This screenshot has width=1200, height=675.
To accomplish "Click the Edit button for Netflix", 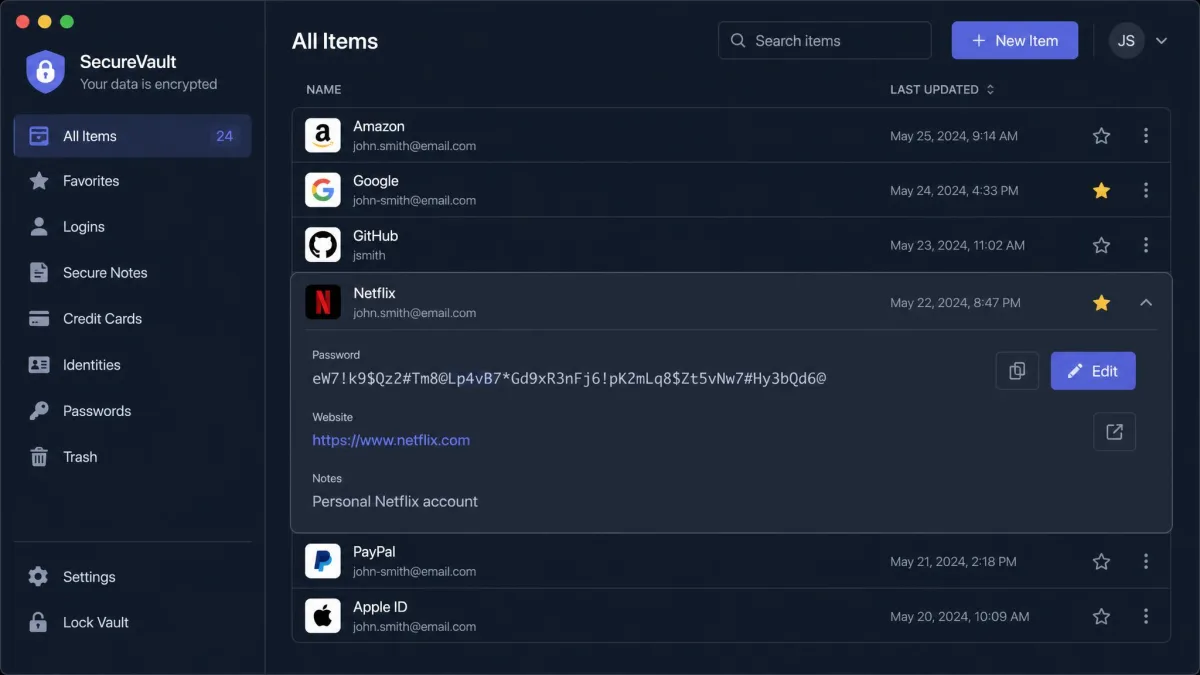I will (1093, 371).
